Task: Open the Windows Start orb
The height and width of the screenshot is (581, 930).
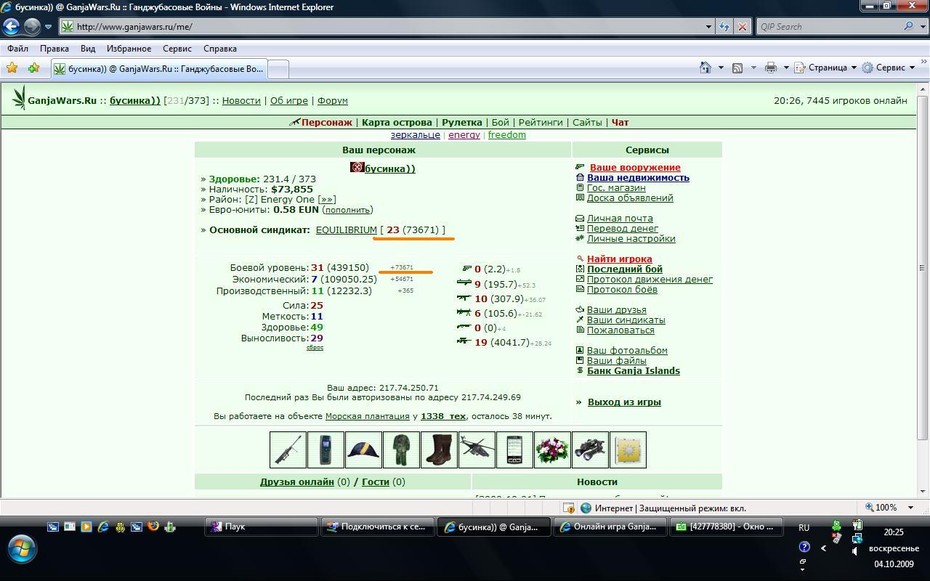Action: tap(22, 549)
